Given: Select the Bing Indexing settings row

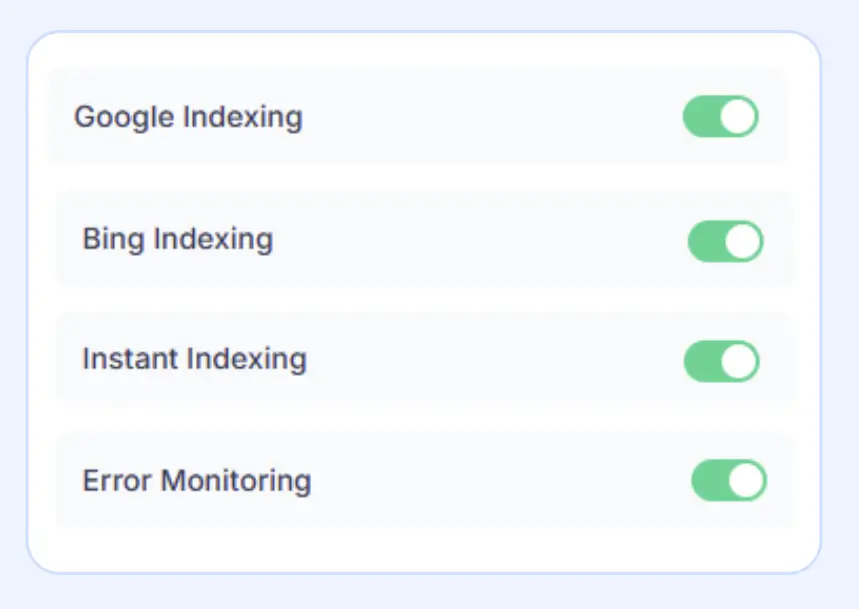Looking at the screenshot, I should 420,240.
